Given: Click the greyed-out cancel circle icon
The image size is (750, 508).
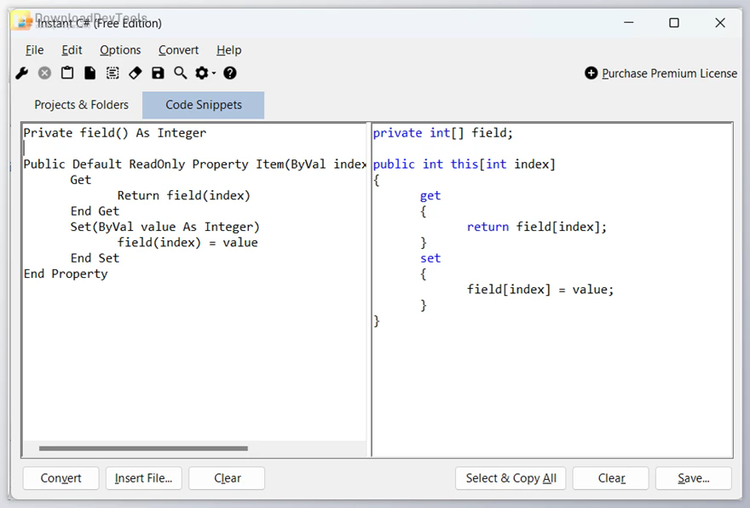Looking at the screenshot, I should pos(44,73).
